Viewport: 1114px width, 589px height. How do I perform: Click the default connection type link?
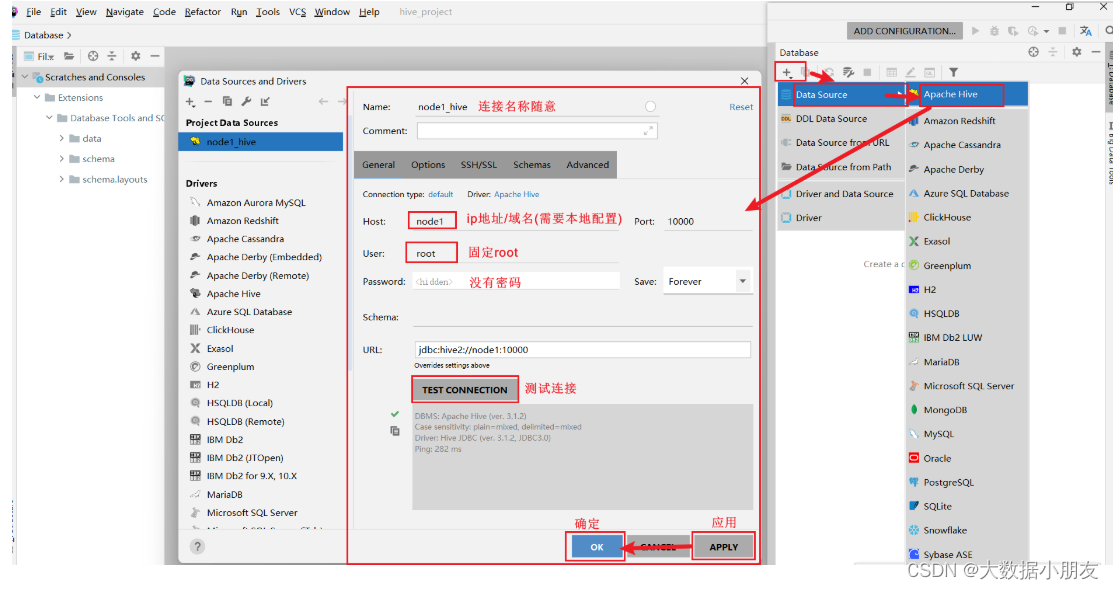tap(440, 195)
